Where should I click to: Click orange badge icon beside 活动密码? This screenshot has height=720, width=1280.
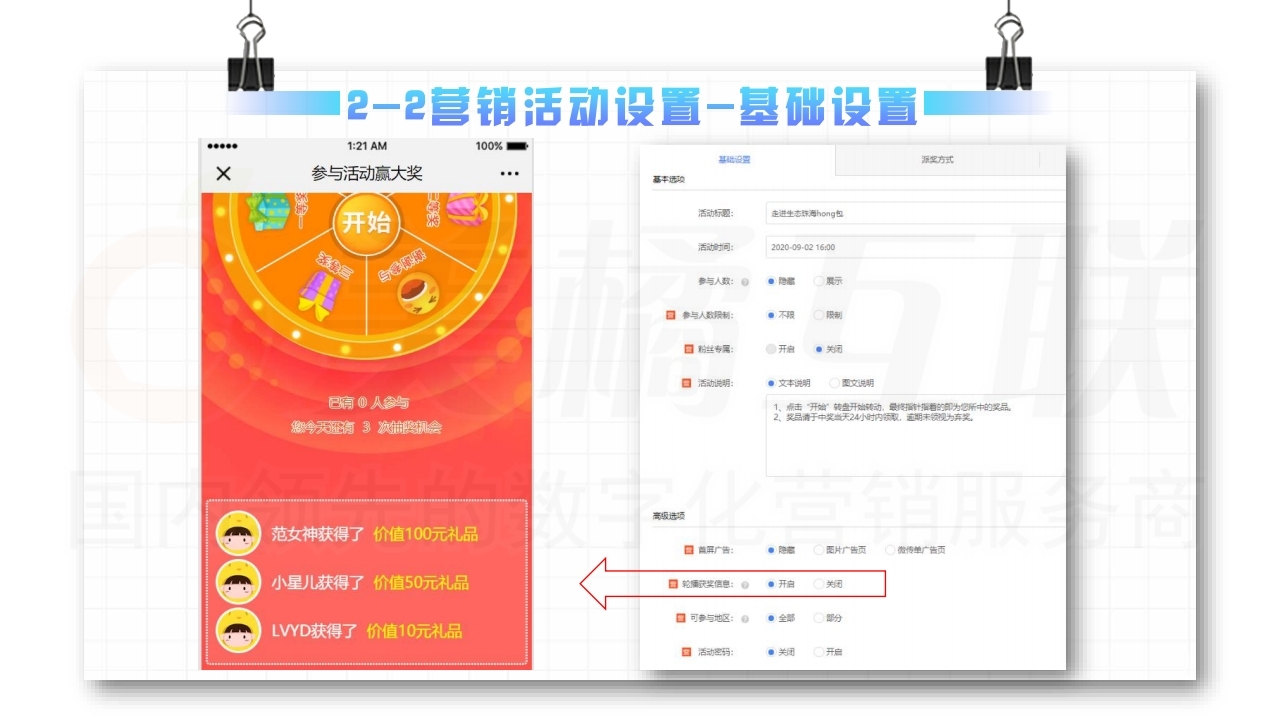pyautogui.click(x=688, y=652)
